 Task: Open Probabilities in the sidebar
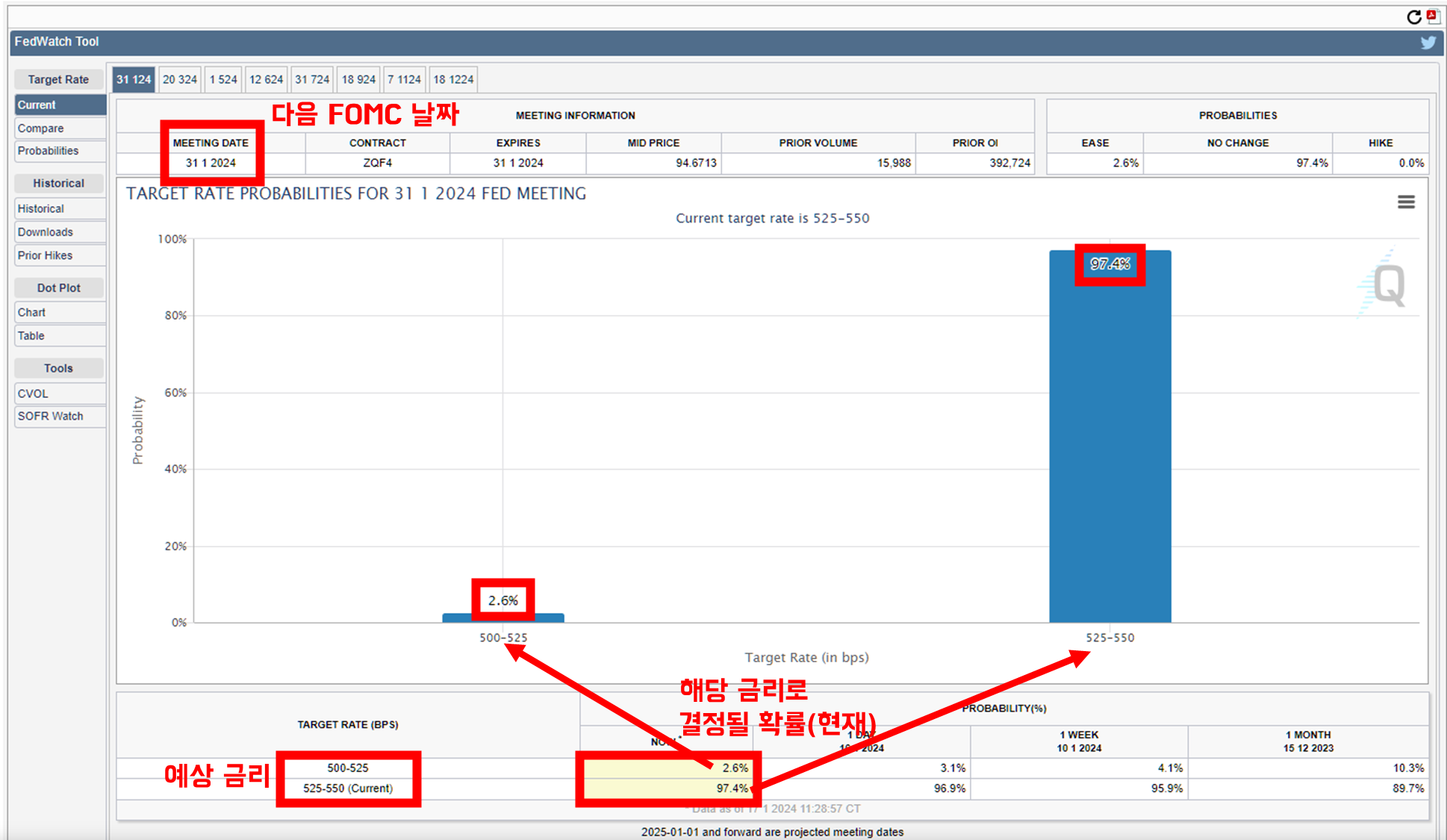[60, 151]
